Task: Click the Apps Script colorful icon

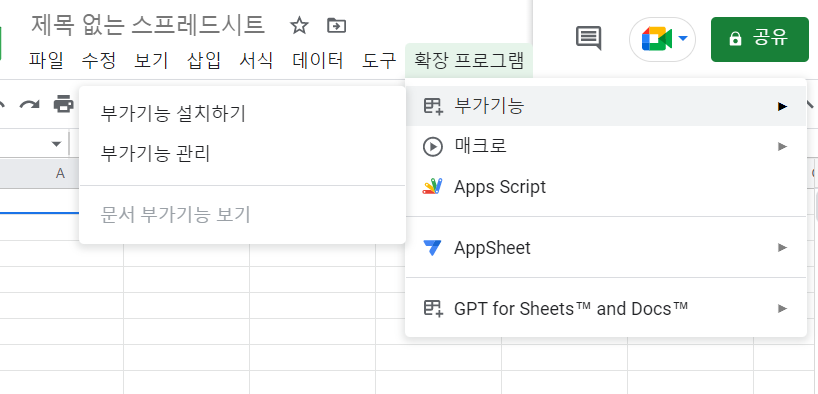Action: pyautogui.click(x=432, y=187)
